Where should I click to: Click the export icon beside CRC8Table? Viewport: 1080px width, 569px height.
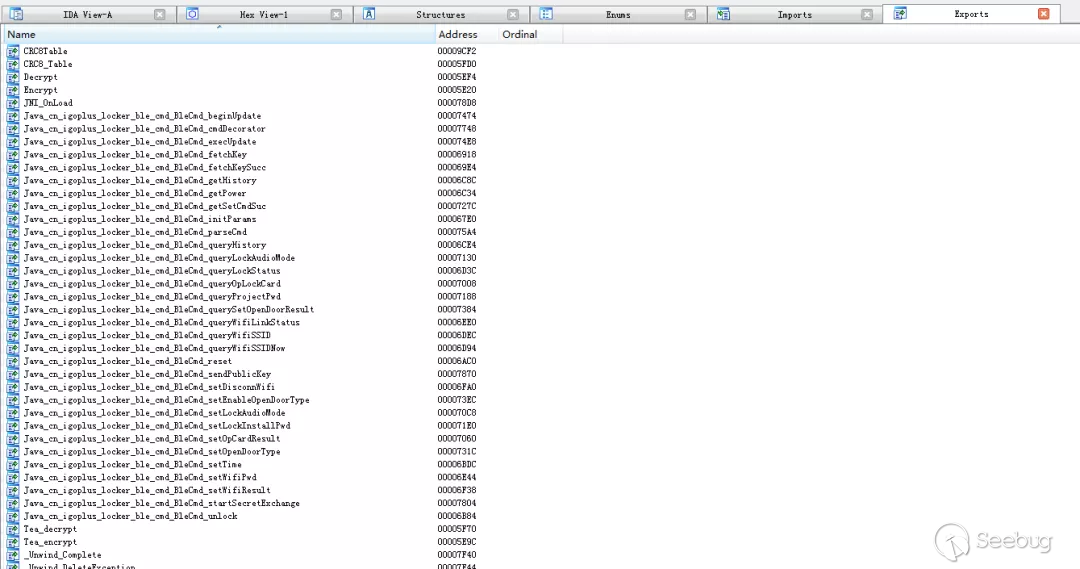tap(12, 51)
